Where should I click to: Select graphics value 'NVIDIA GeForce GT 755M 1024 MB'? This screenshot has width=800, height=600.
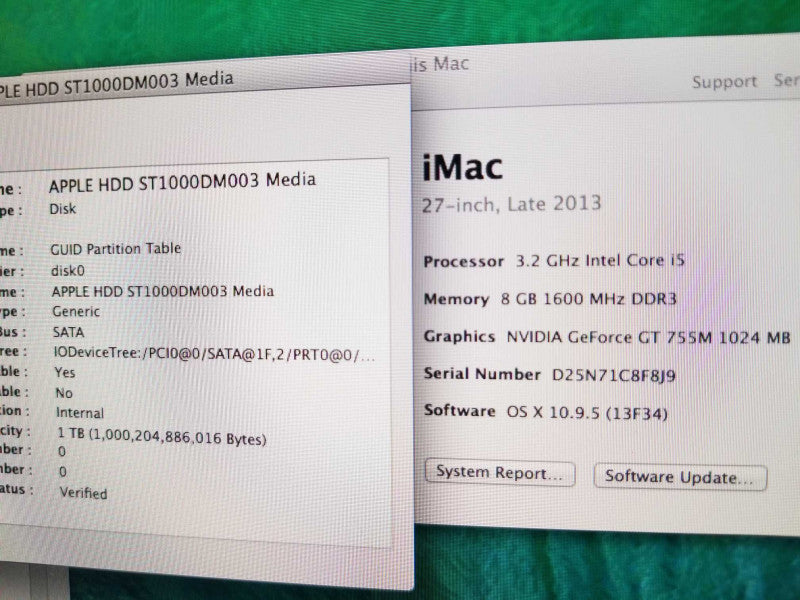[648, 337]
